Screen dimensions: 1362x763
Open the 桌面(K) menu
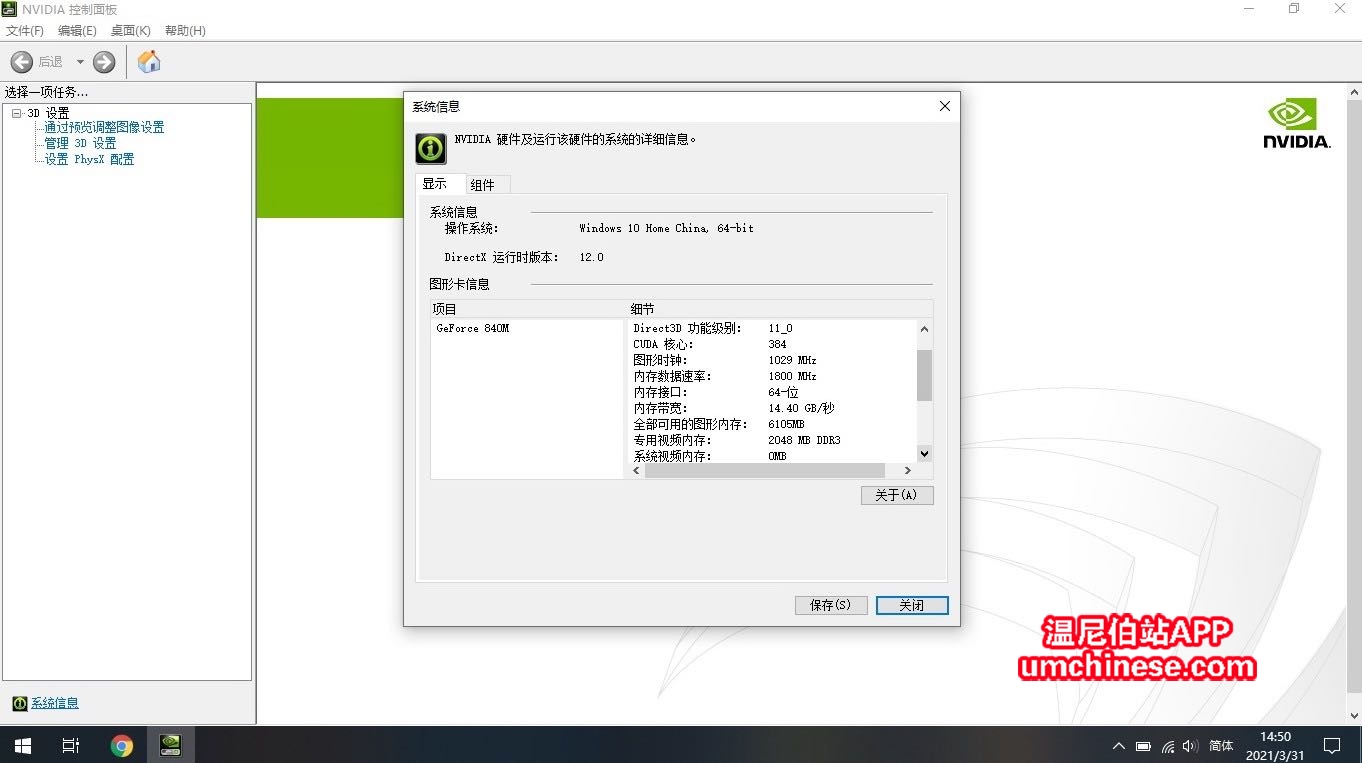(130, 31)
